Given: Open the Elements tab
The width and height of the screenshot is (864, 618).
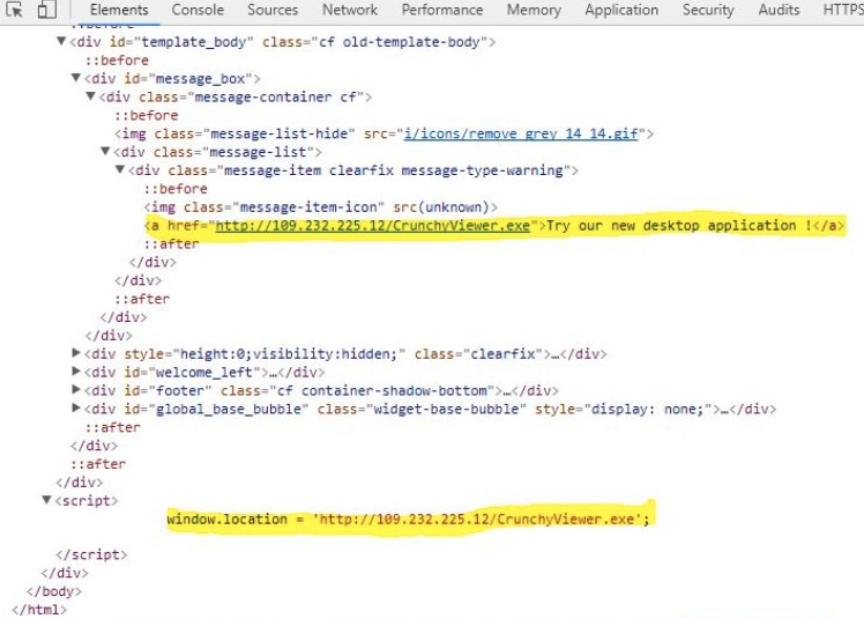Looking at the screenshot, I should 119,10.
